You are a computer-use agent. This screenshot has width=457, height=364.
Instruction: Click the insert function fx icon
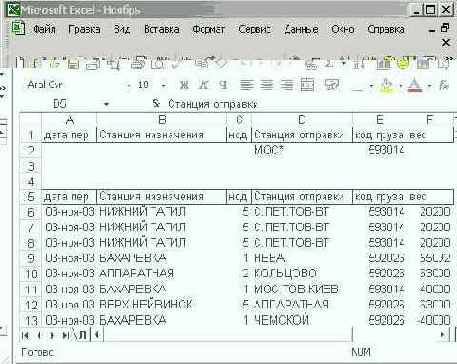156,104
